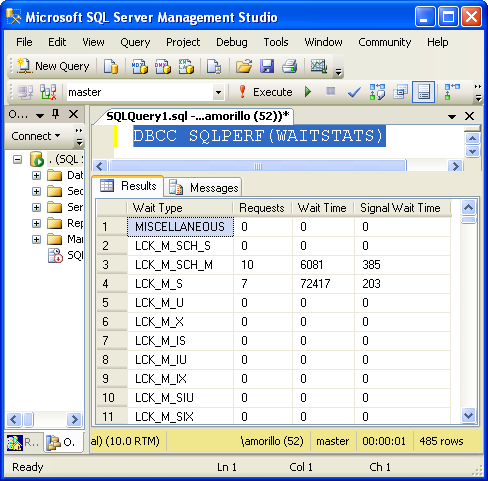Open the Connect dropdown in Object Explorer
The image size is (488, 481).
(x=36, y=136)
